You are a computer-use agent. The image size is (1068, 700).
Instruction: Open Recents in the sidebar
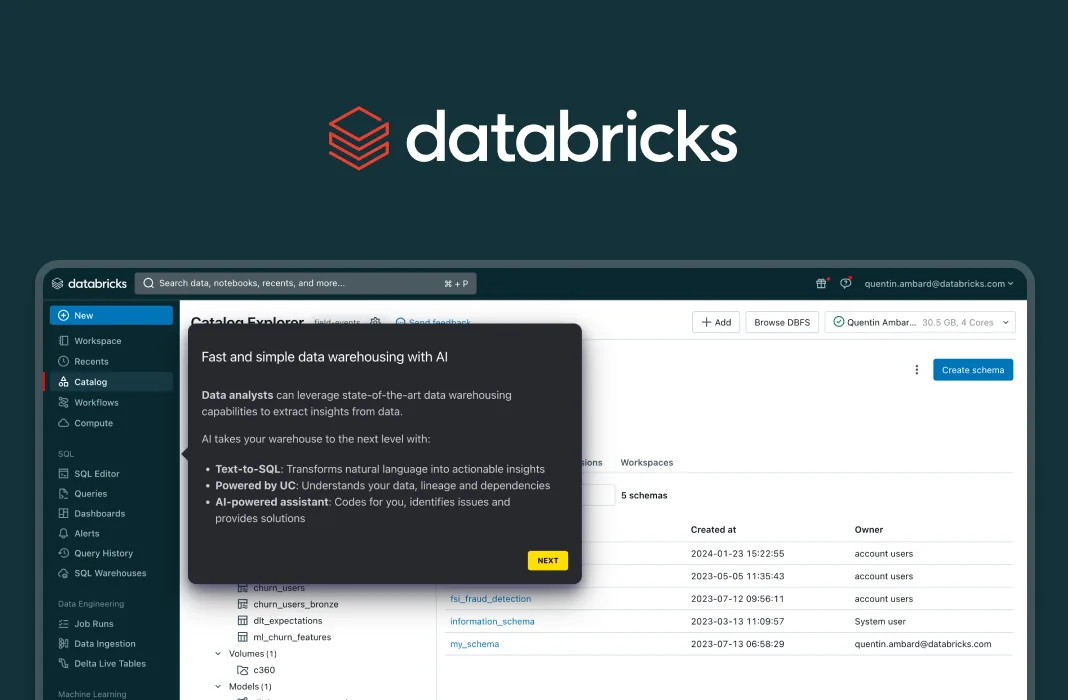(91, 362)
